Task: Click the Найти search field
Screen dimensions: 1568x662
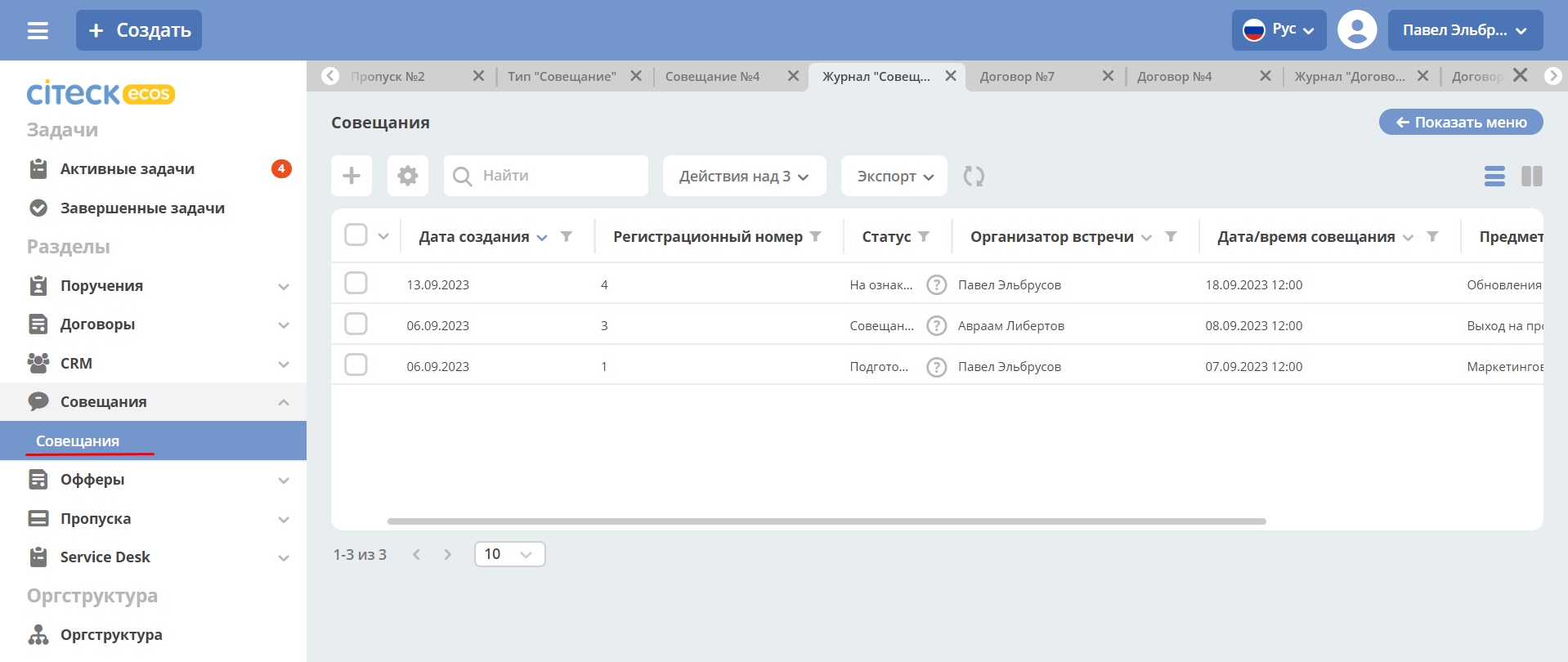Action: click(546, 176)
